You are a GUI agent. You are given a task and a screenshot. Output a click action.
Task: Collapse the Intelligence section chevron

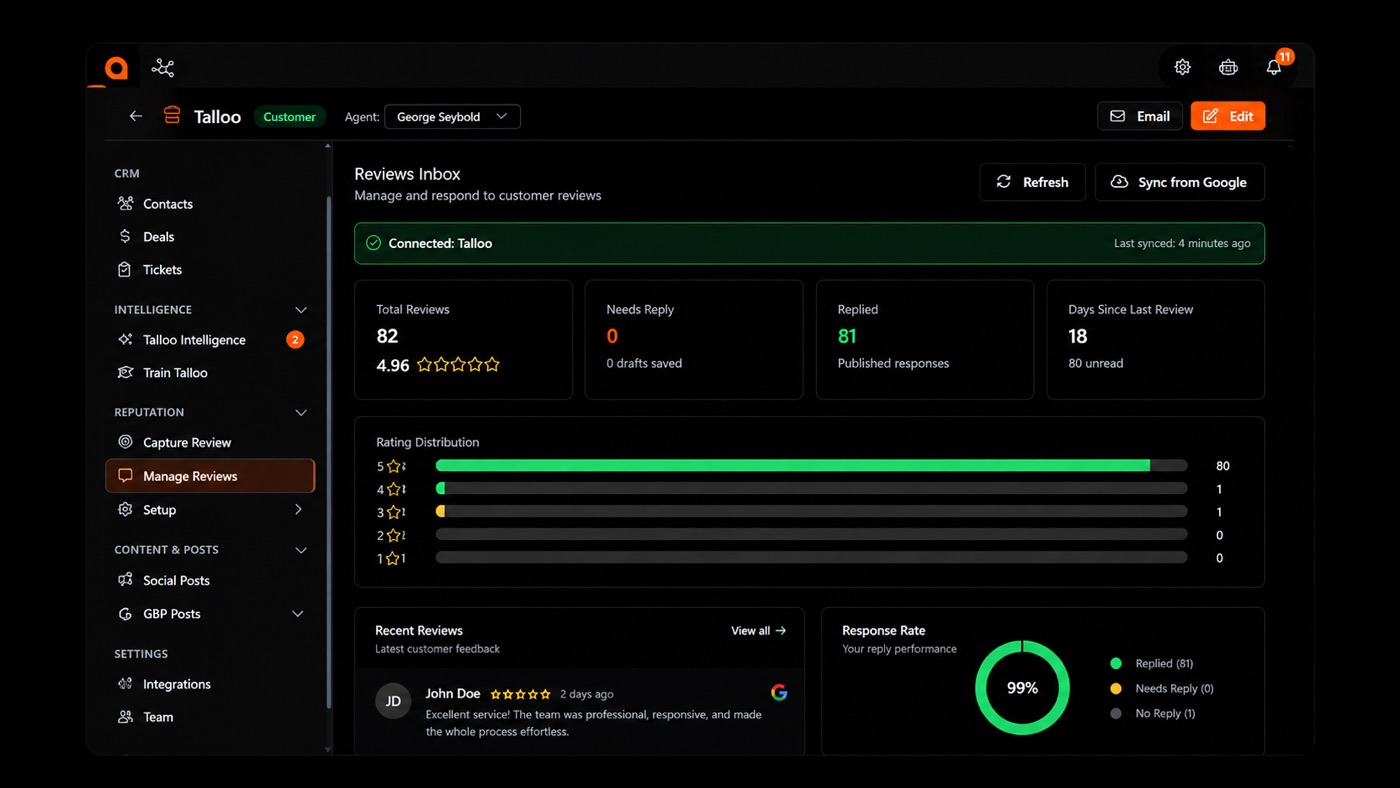tap(301, 310)
